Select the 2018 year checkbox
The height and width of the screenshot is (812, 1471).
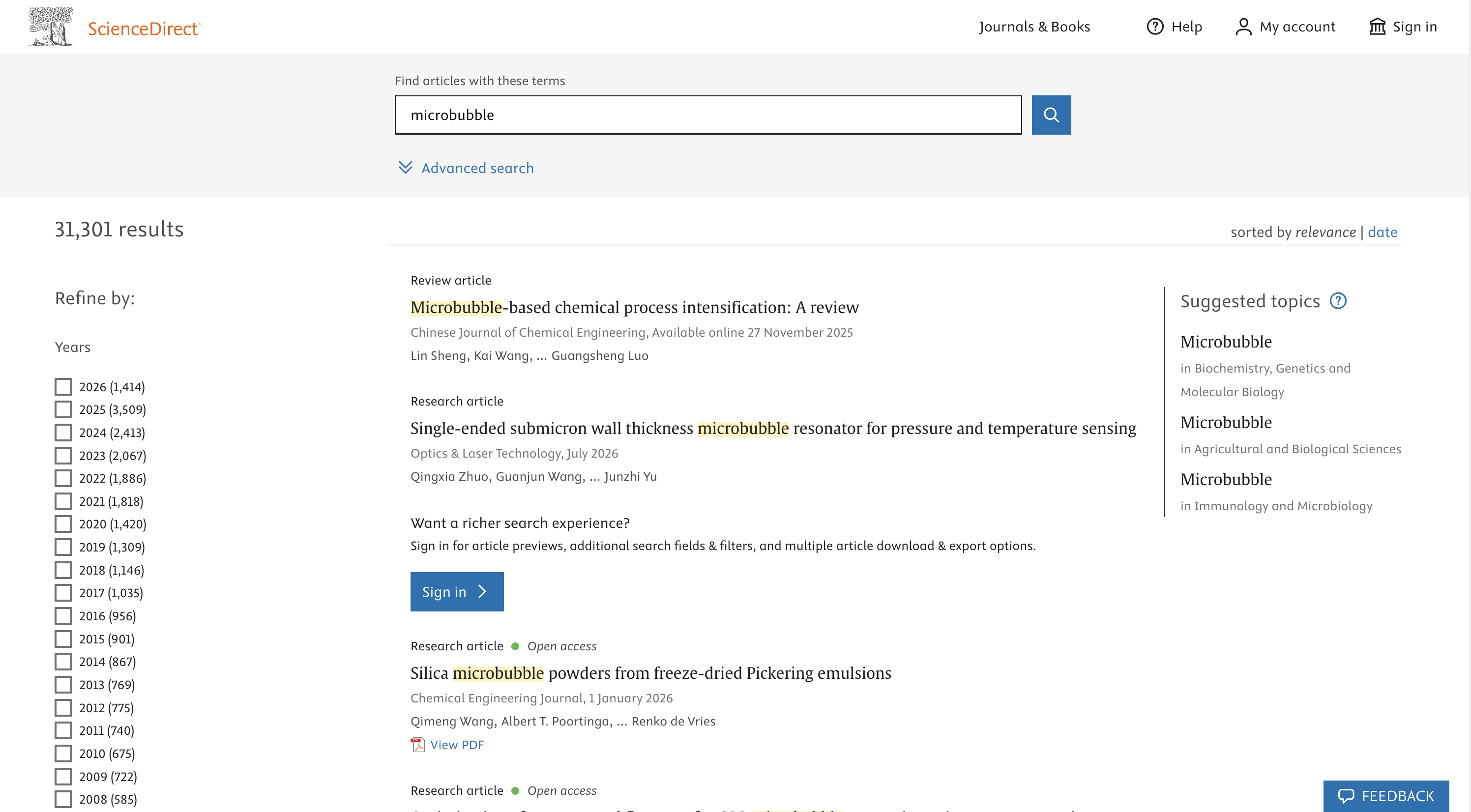[x=63, y=570]
